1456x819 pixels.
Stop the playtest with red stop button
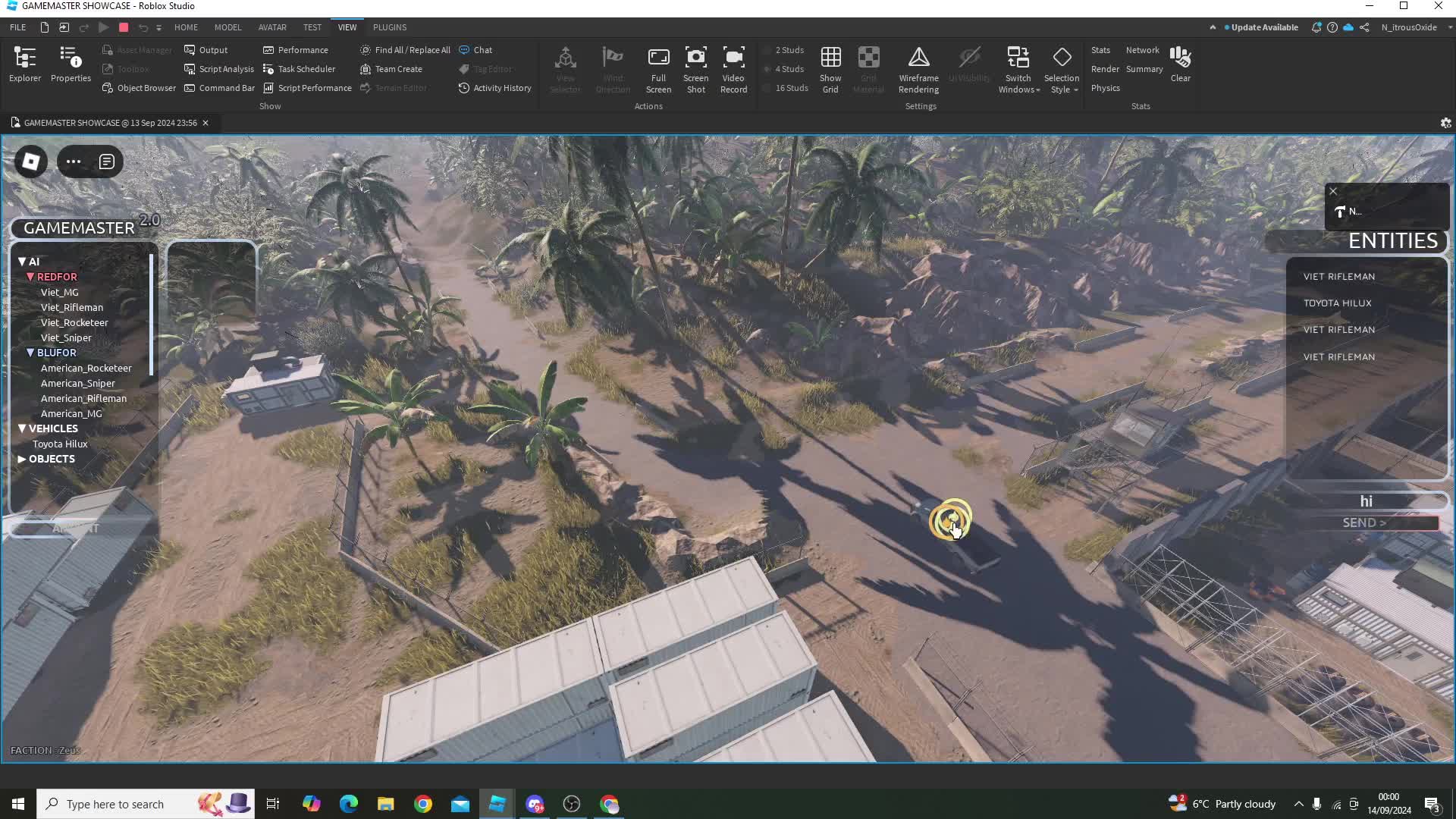point(124,27)
